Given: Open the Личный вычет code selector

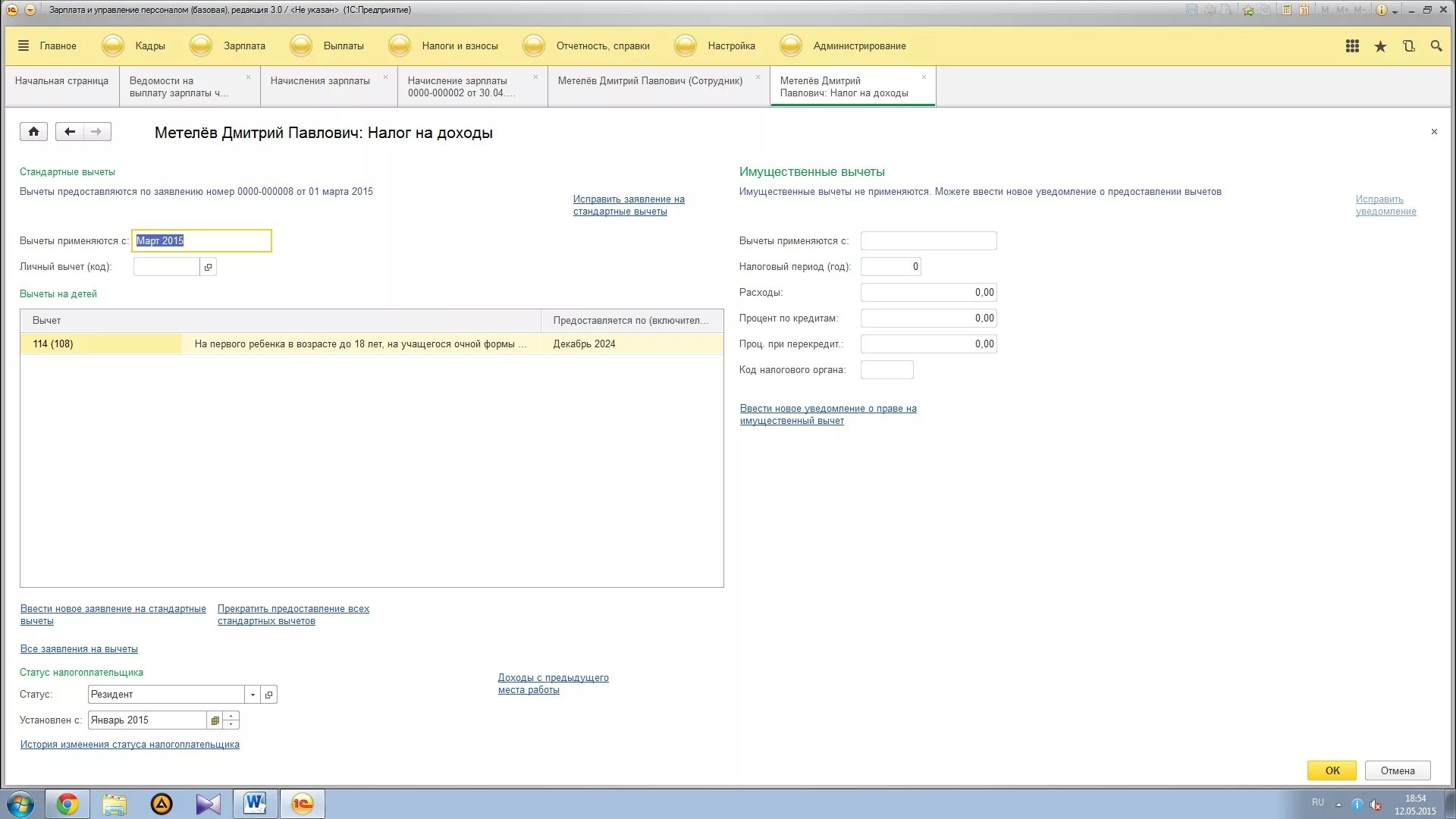Looking at the screenshot, I should tap(209, 267).
